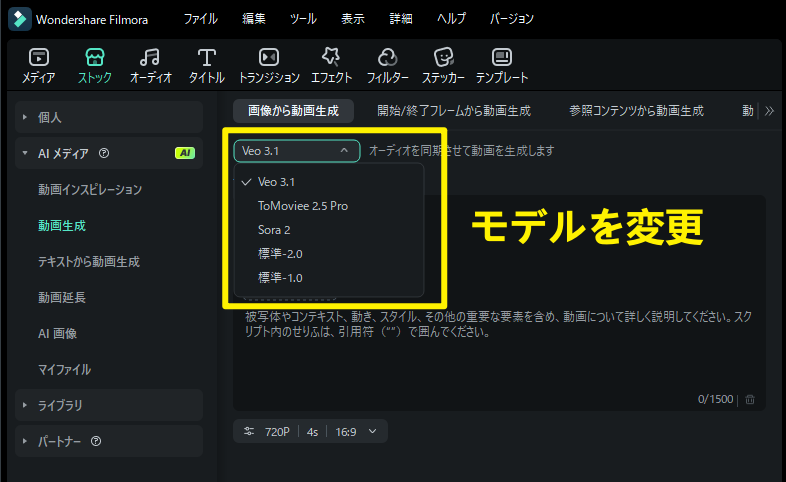Open the ファイル menu
The height and width of the screenshot is (482, 786).
[x=201, y=19]
